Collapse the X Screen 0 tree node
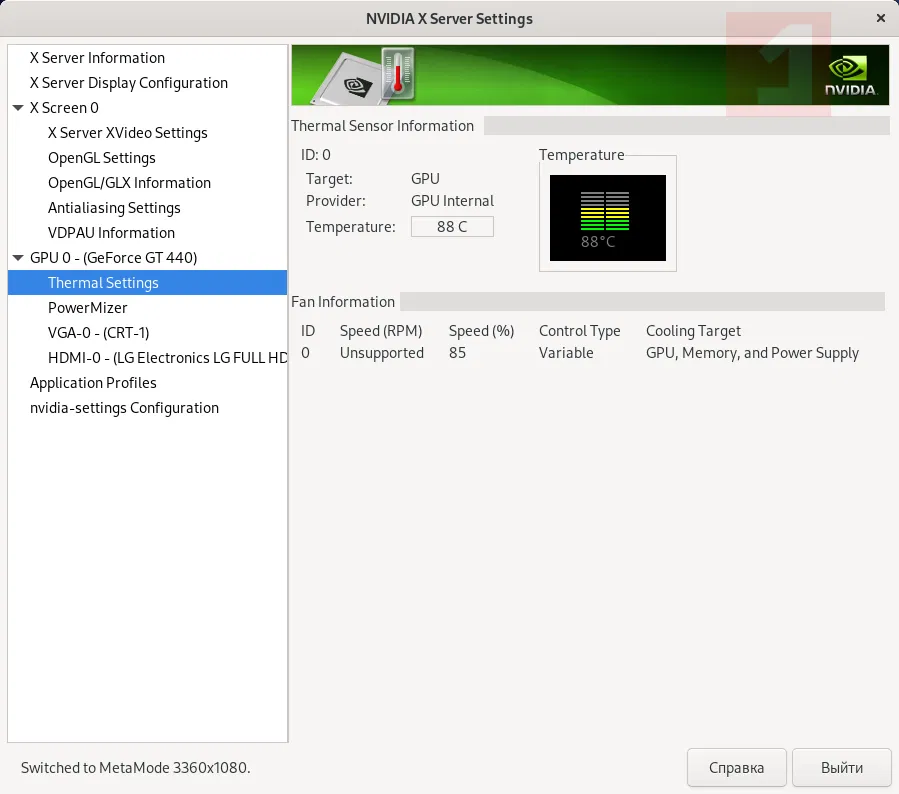This screenshot has width=899, height=794. tap(18, 108)
